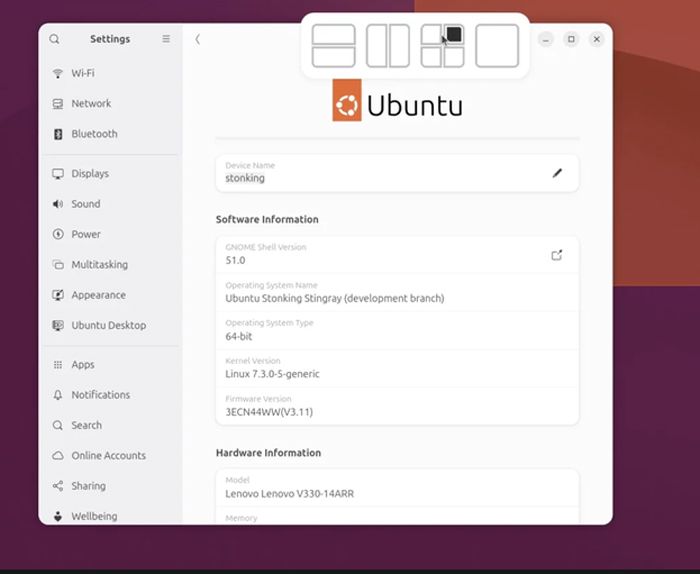This screenshot has width=700, height=574.
Task: Open Wi-Fi settings
Action: (112, 73)
